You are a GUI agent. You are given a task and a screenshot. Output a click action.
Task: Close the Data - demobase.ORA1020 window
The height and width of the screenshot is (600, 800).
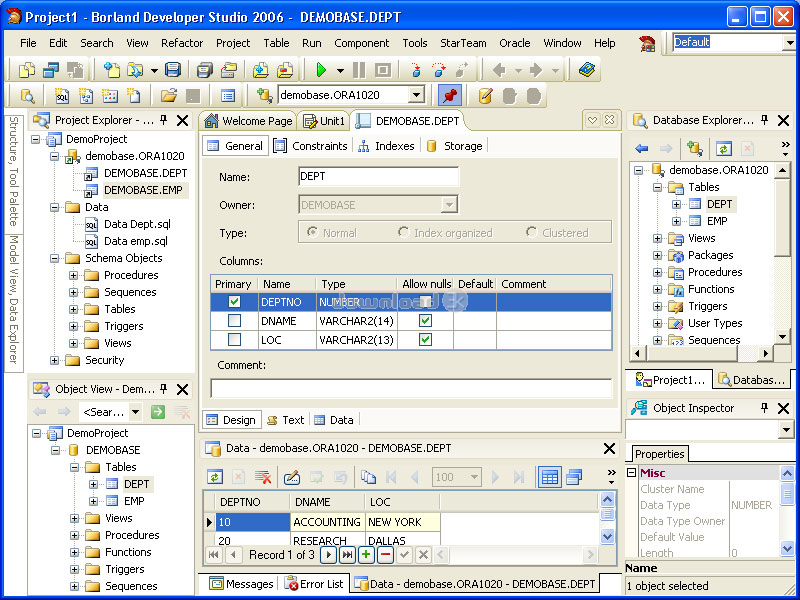point(609,448)
